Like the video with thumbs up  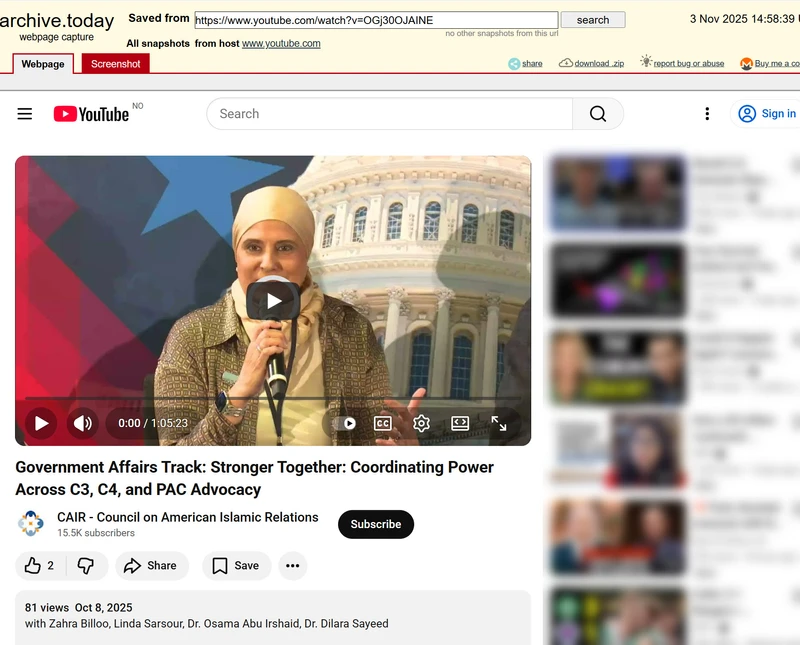pos(39,566)
